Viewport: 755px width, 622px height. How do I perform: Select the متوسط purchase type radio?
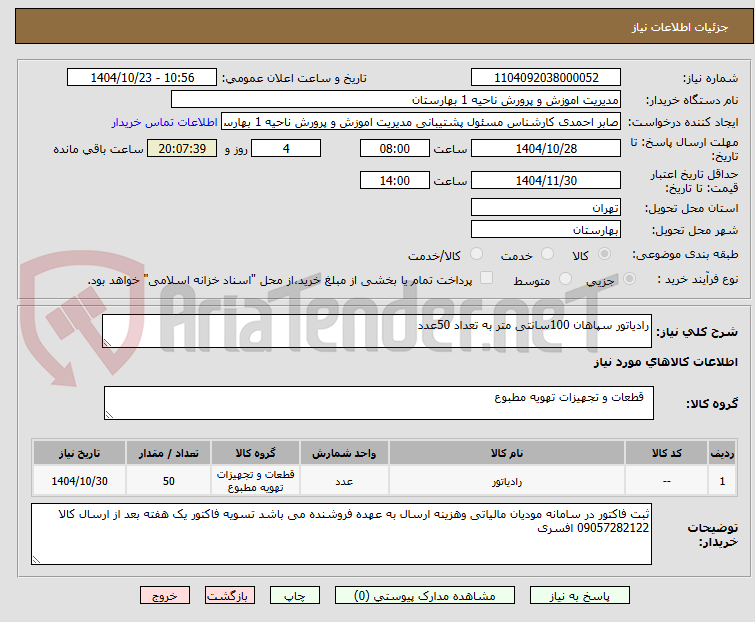click(565, 279)
